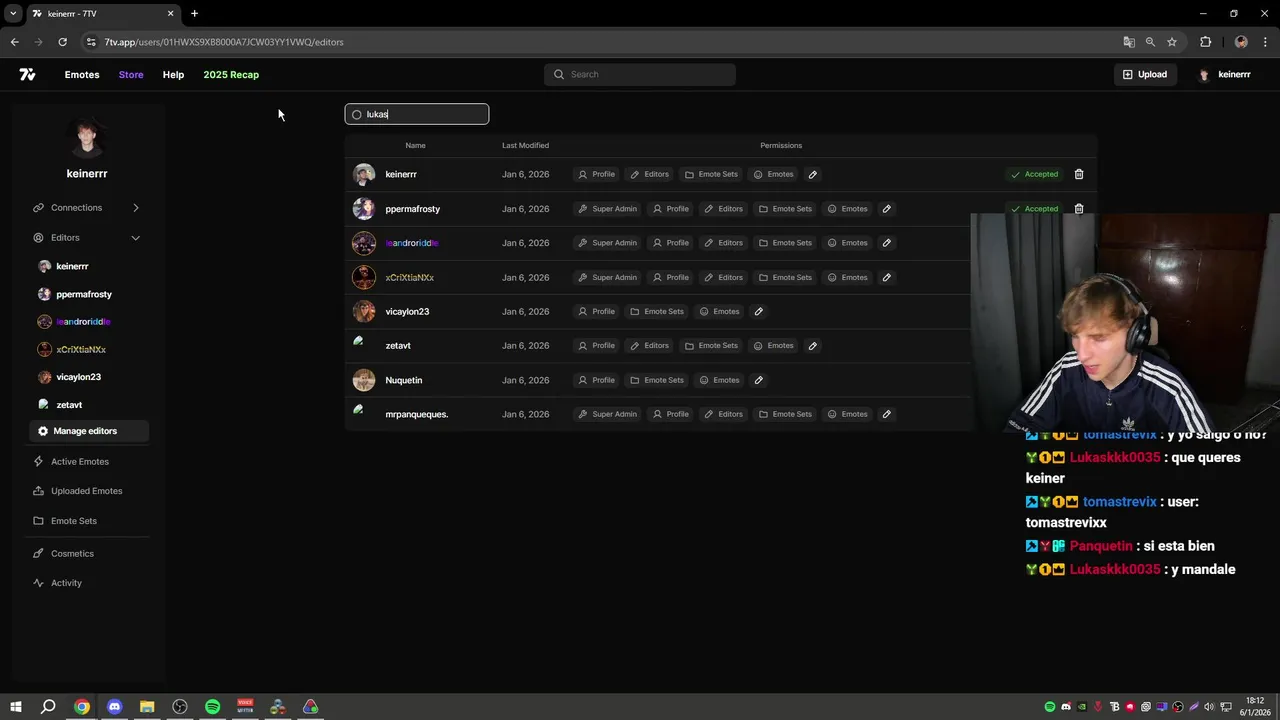Click the address bar URL
Image resolution: width=1280 pixels, height=720 pixels.
pyautogui.click(x=224, y=42)
